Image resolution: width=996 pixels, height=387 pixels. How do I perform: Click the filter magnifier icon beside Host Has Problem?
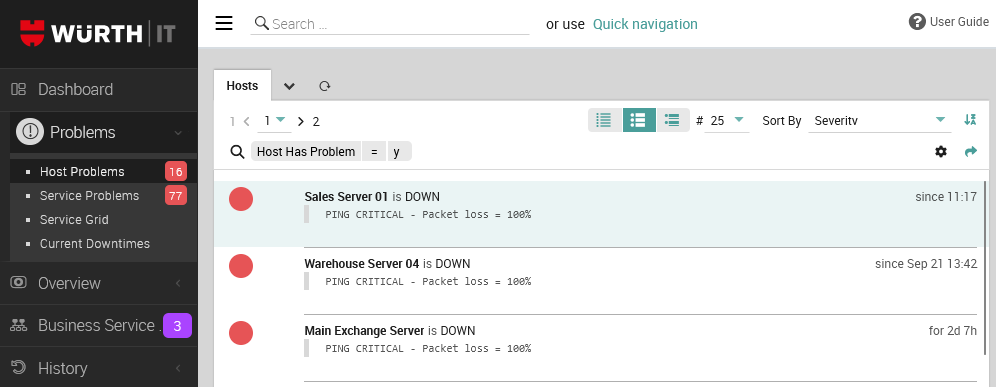tap(238, 153)
